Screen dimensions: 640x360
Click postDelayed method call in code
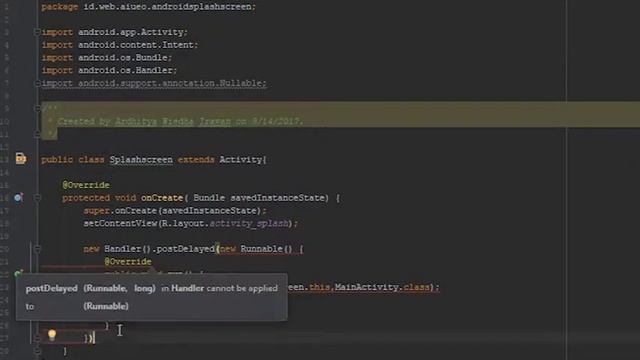click(x=186, y=249)
